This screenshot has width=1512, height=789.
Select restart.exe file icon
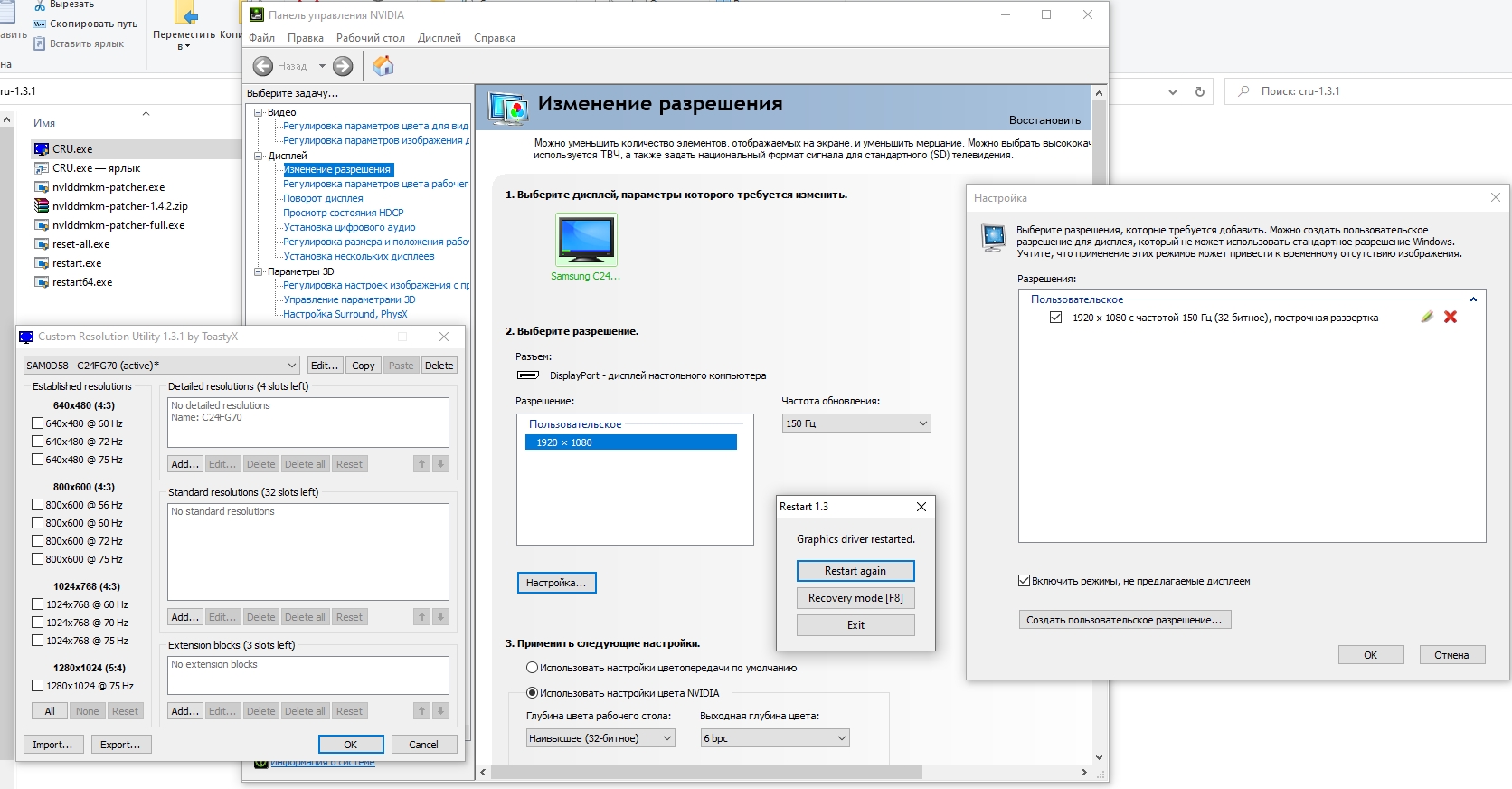pyautogui.click(x=41, y=263)
